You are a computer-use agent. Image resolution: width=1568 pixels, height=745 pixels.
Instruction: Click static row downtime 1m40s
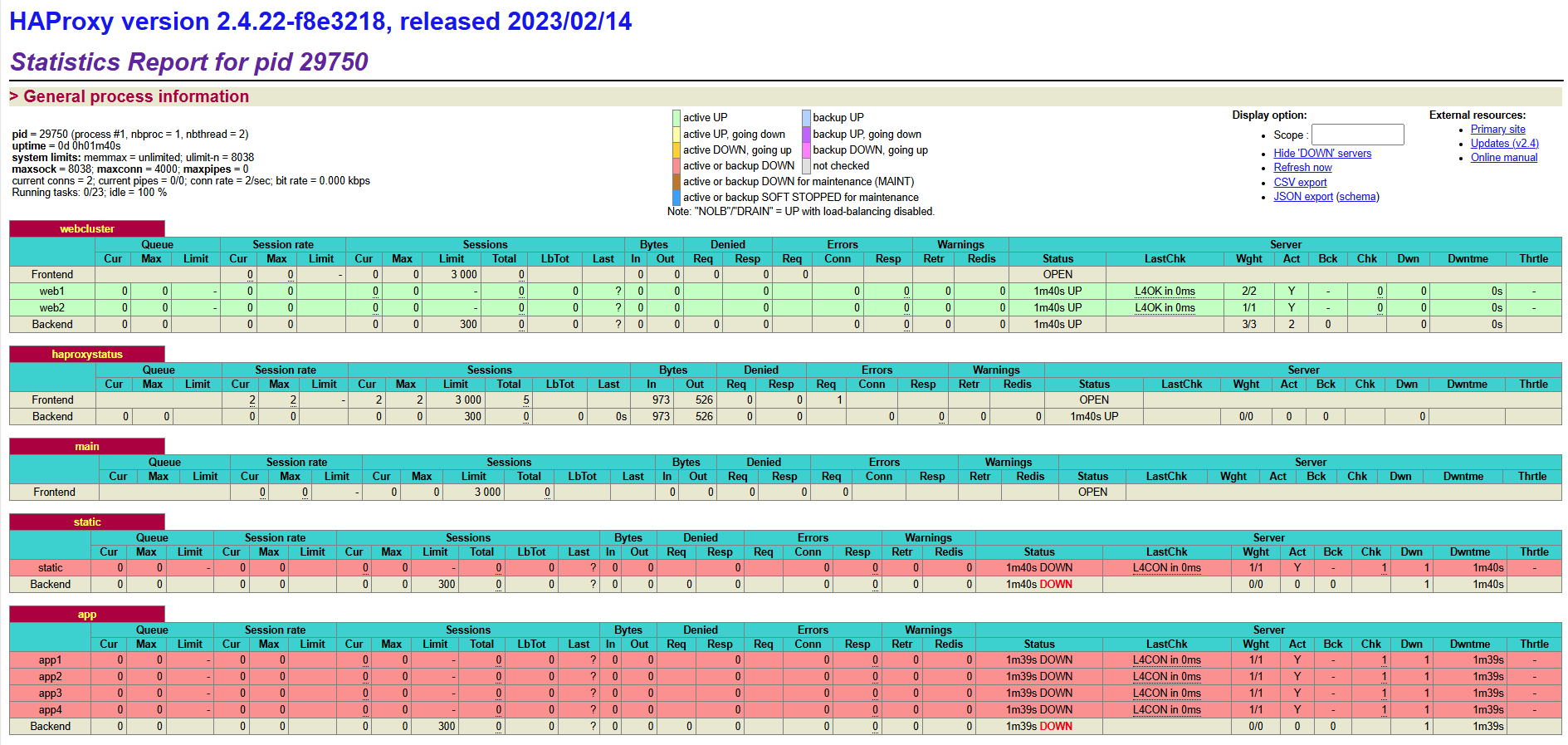click(x=1488, y=567)
